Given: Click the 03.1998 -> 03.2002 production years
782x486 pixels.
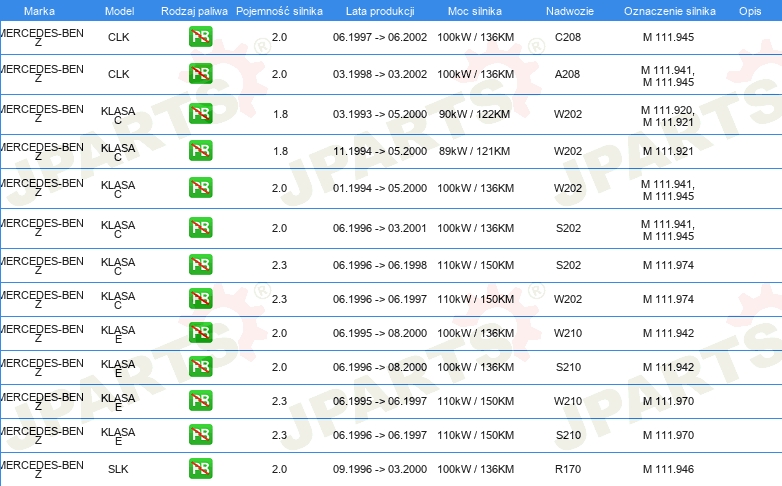Looking at the screenshot, I should point(380,74).
